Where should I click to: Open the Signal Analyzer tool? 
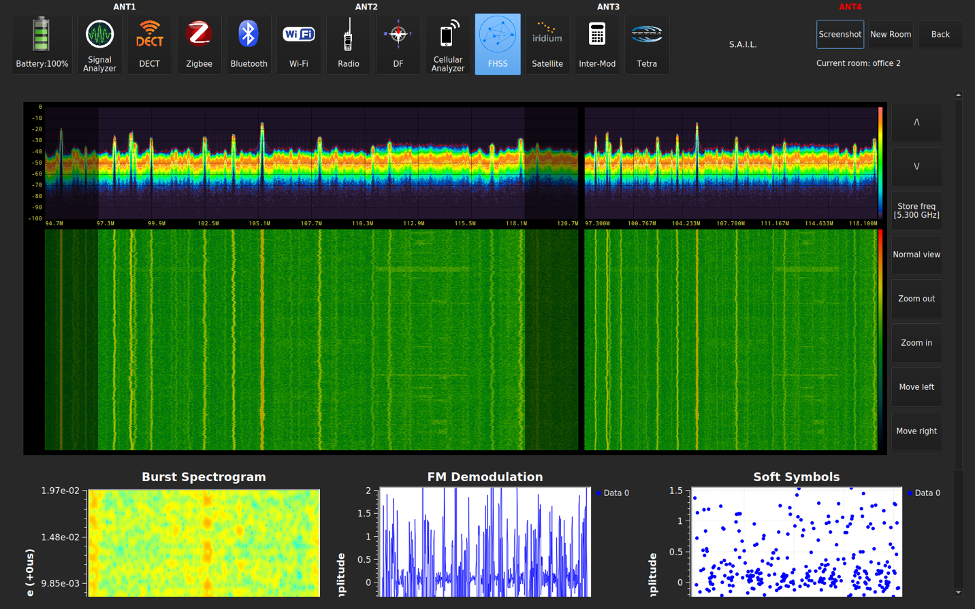click(x=99, y=45)
